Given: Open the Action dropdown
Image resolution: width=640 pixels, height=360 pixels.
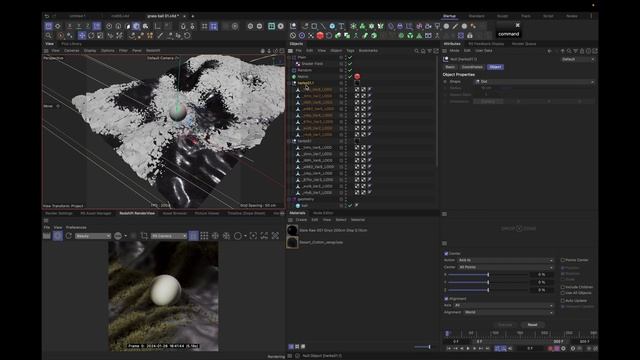Looking at the screenshot, I should click(505, 260).
